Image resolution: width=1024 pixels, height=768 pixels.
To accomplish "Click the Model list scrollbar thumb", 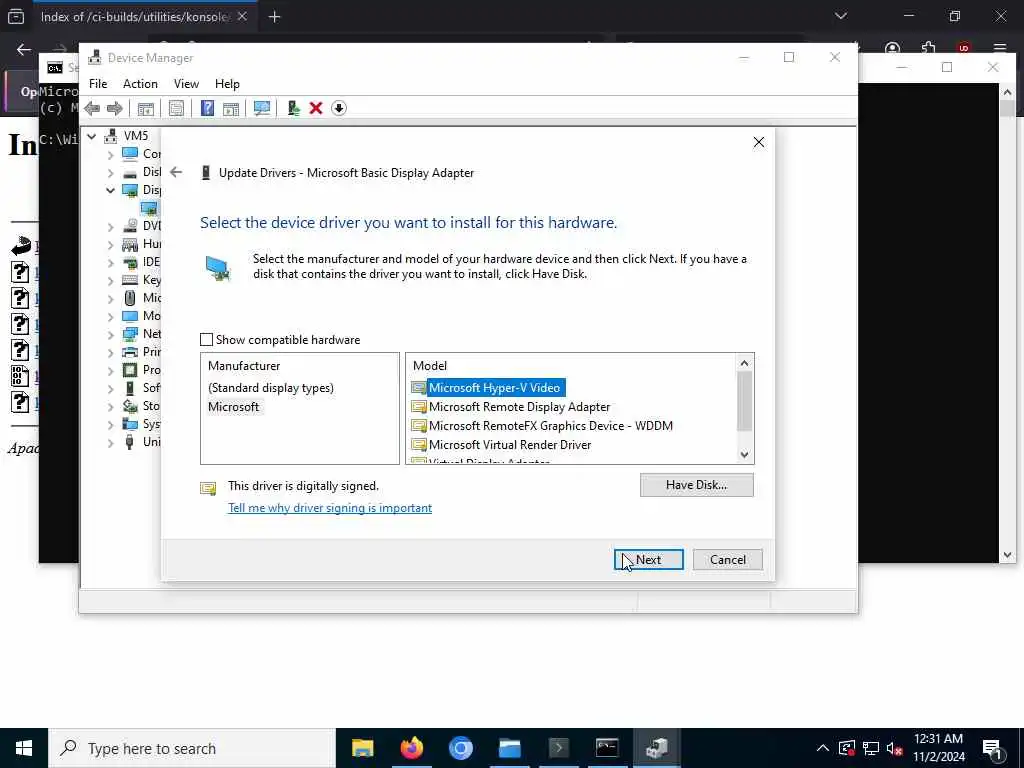I will (744, 401).
